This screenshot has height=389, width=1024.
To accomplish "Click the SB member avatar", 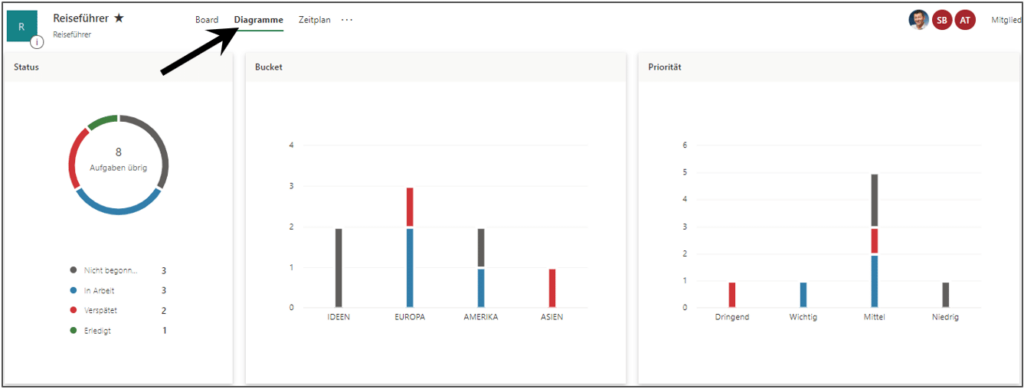I will (942, 20).
